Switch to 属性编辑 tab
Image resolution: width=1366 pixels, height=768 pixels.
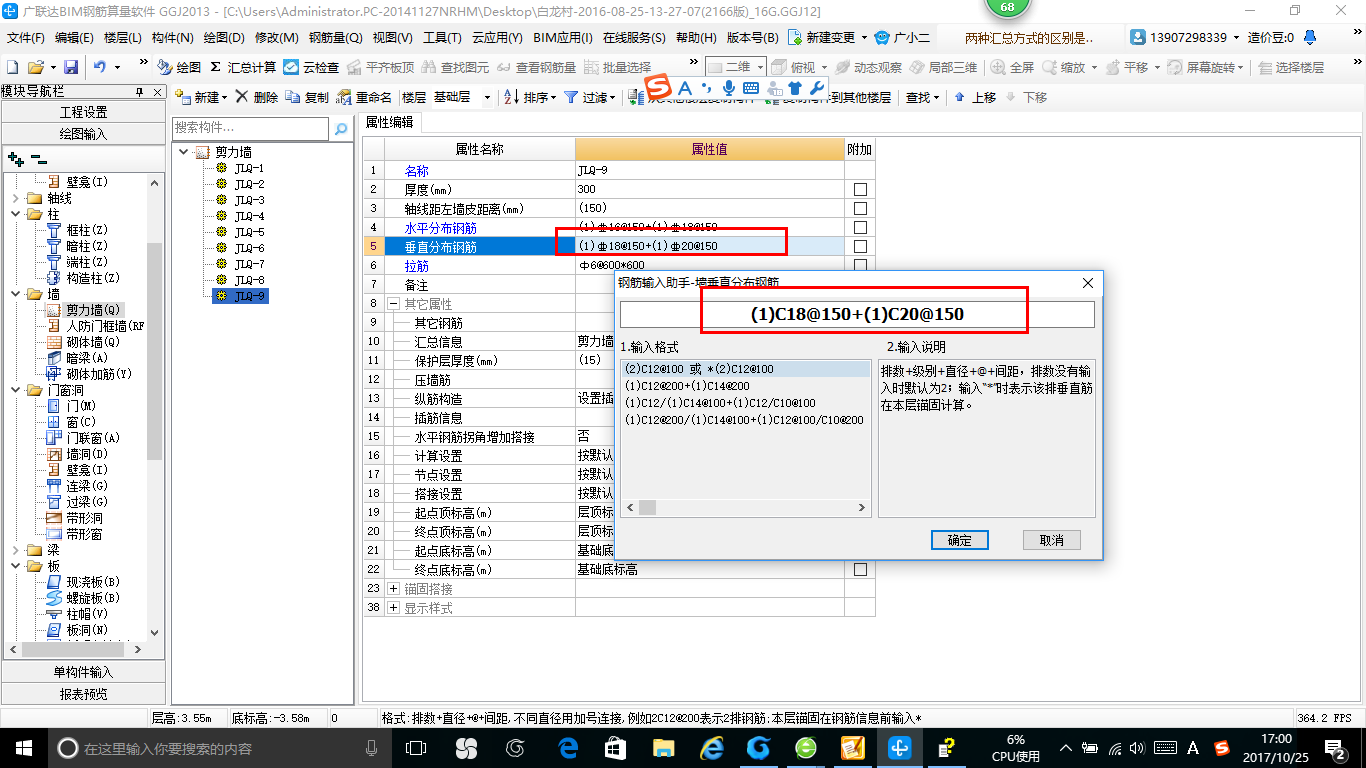click(x=389, y=122)
